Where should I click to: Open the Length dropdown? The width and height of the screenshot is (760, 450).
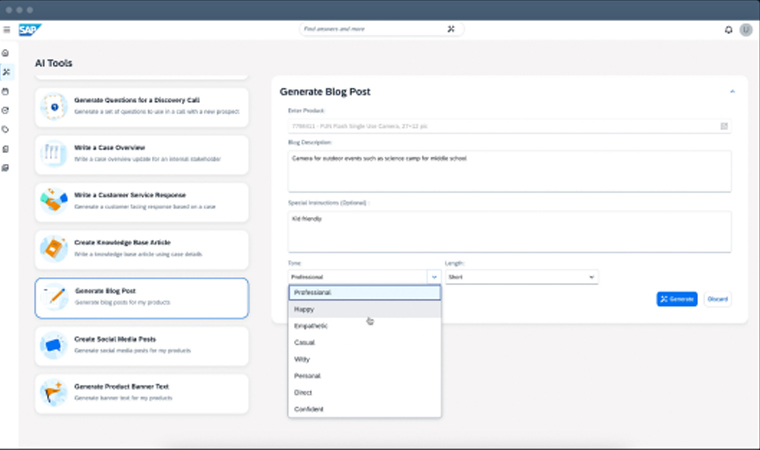tap(521, 276)
